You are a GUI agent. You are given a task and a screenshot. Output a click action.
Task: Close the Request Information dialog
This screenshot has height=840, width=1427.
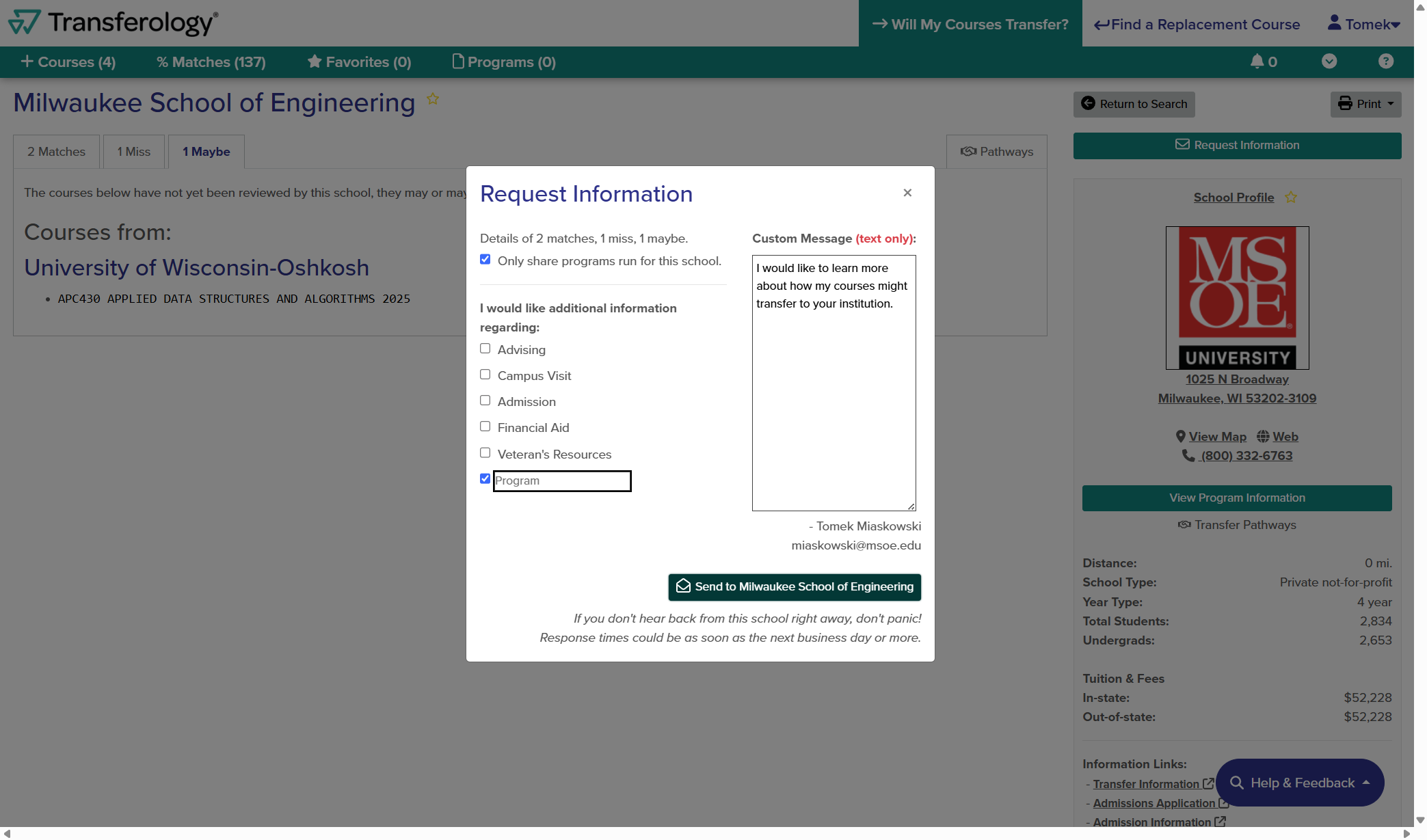907,193
